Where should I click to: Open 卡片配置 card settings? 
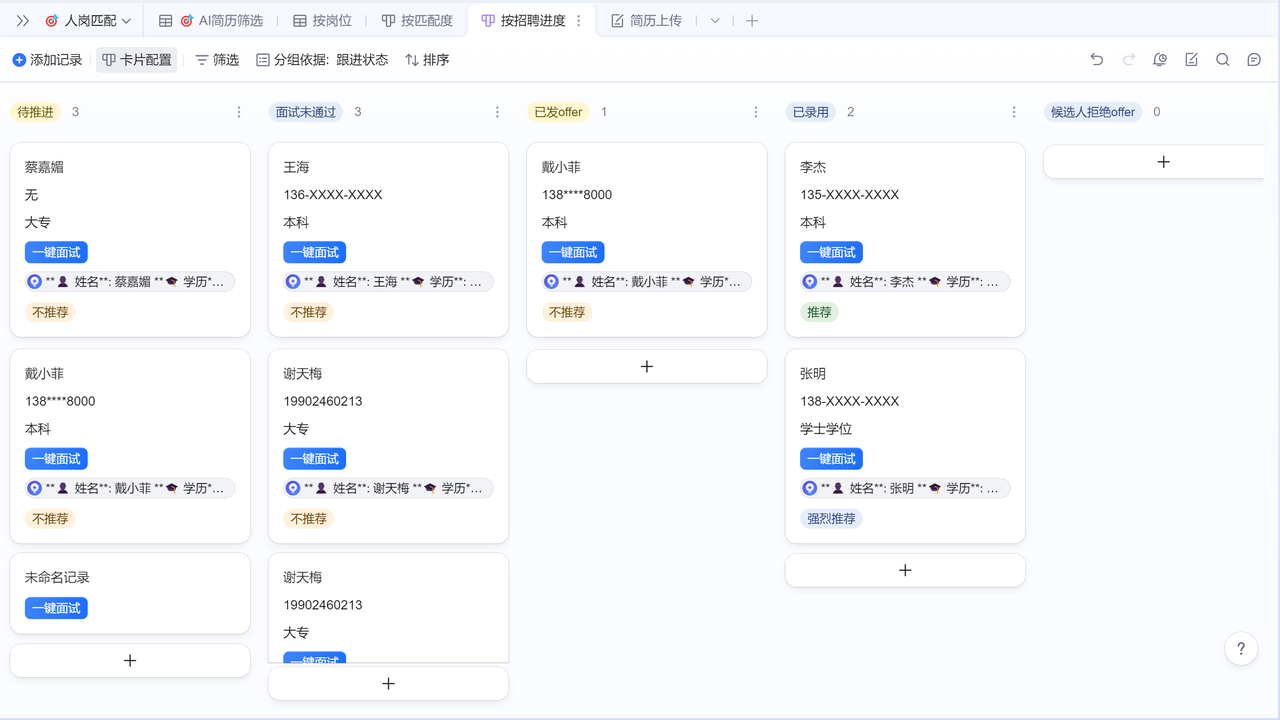coord(137,60)
